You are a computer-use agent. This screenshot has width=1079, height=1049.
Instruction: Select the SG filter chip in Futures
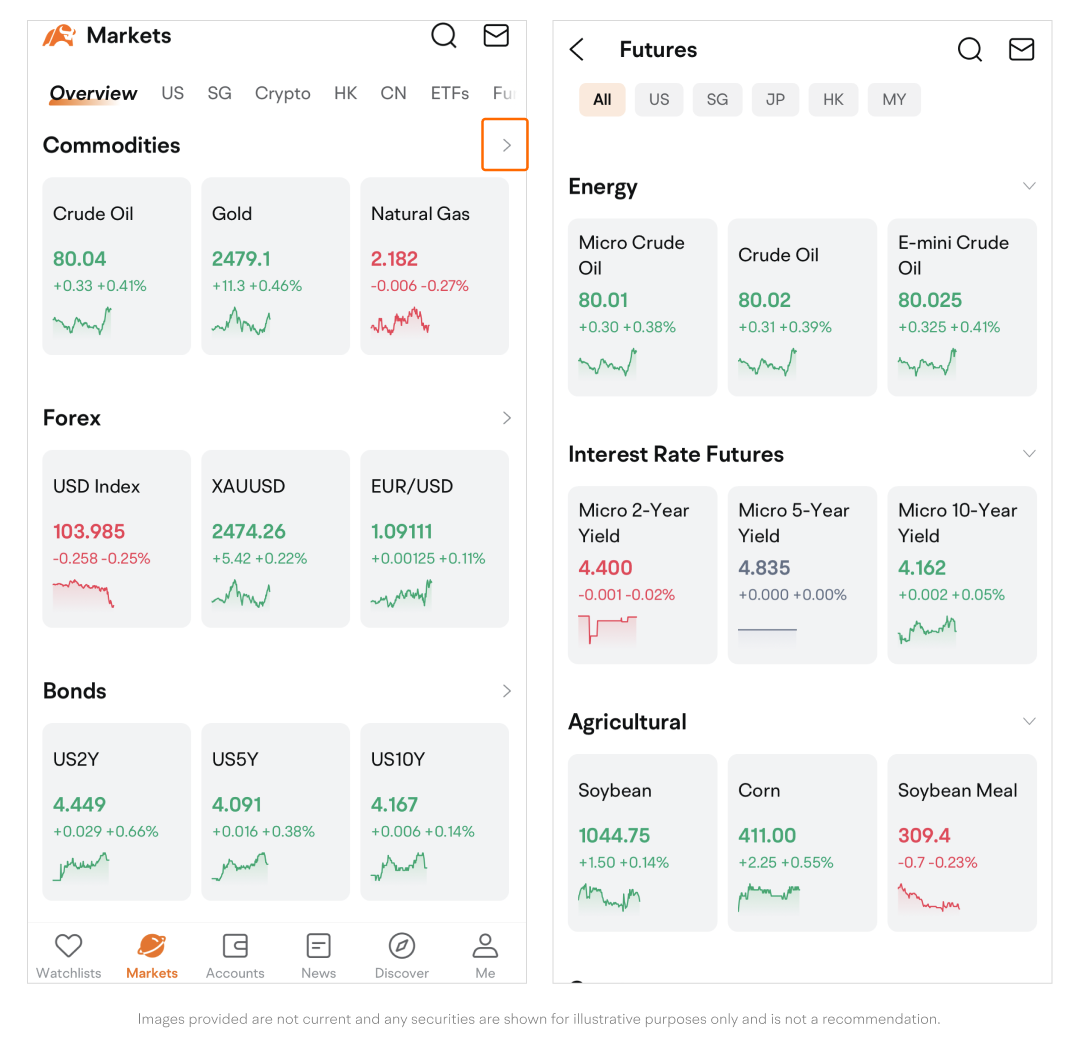pos(717,100)
